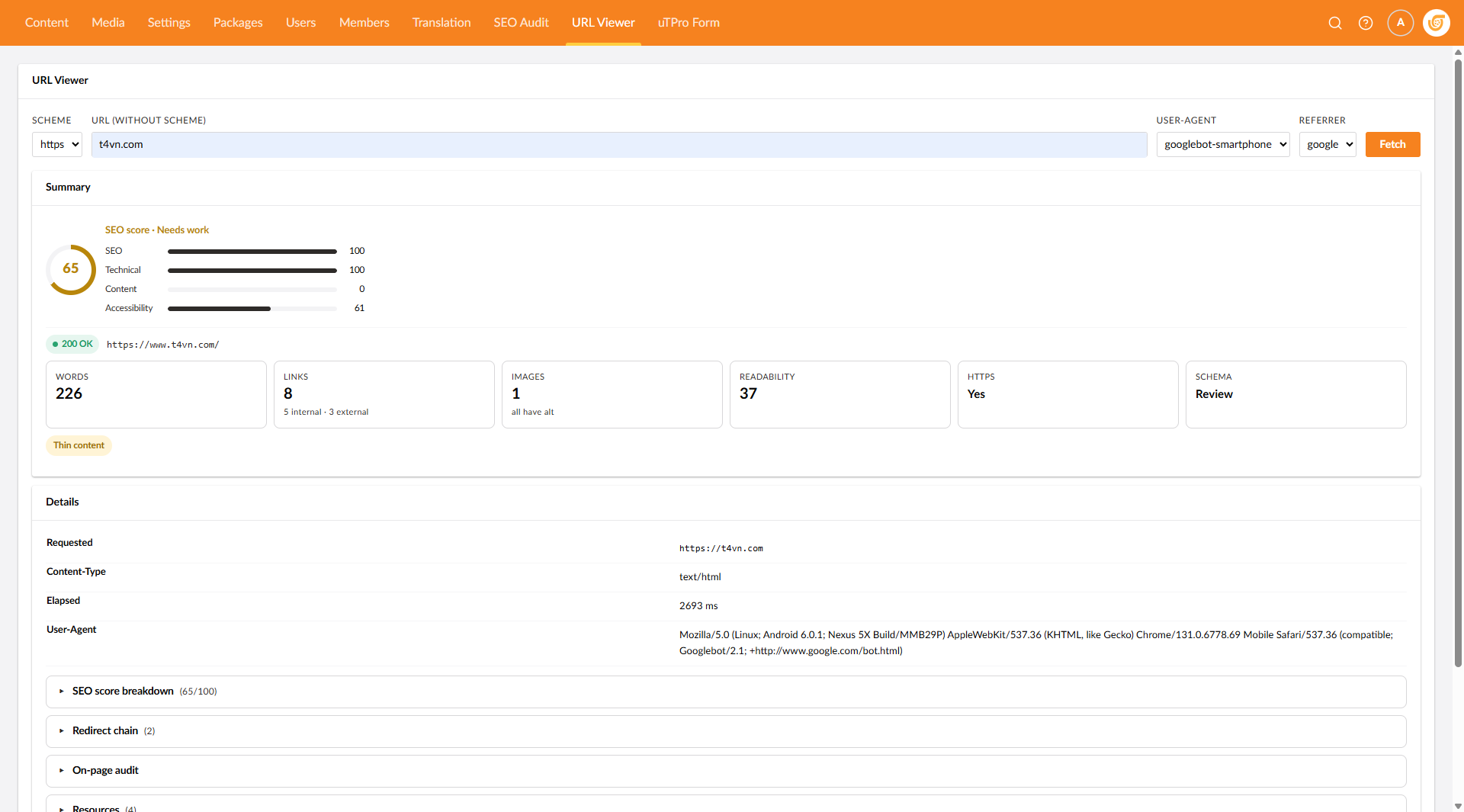Click the Technical score bar
The width and height of the screenshot is (1464, 812).
pyautogui.click(x=252, y=270)
